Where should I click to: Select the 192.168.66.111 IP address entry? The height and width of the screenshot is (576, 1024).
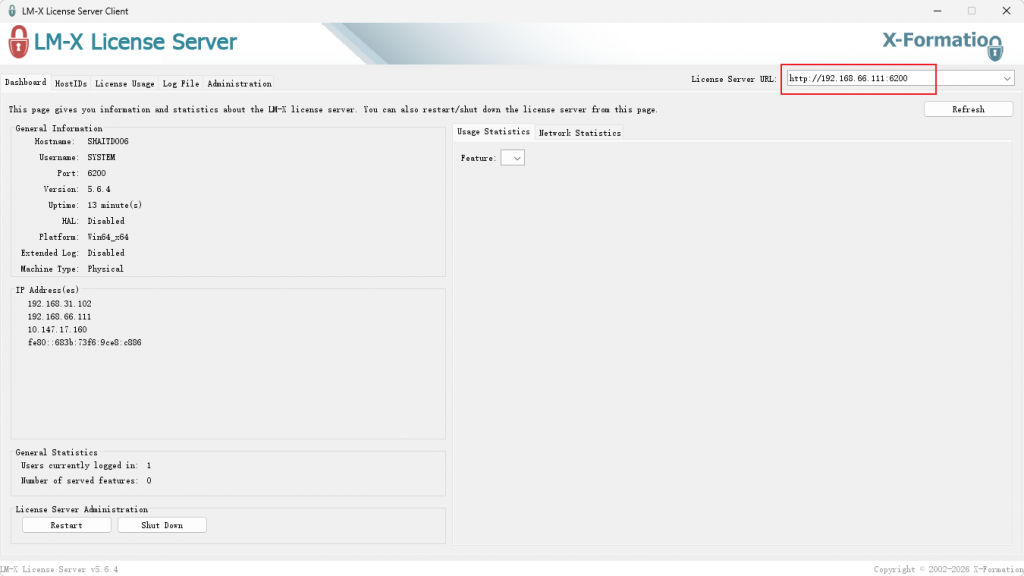coord(60,316)
